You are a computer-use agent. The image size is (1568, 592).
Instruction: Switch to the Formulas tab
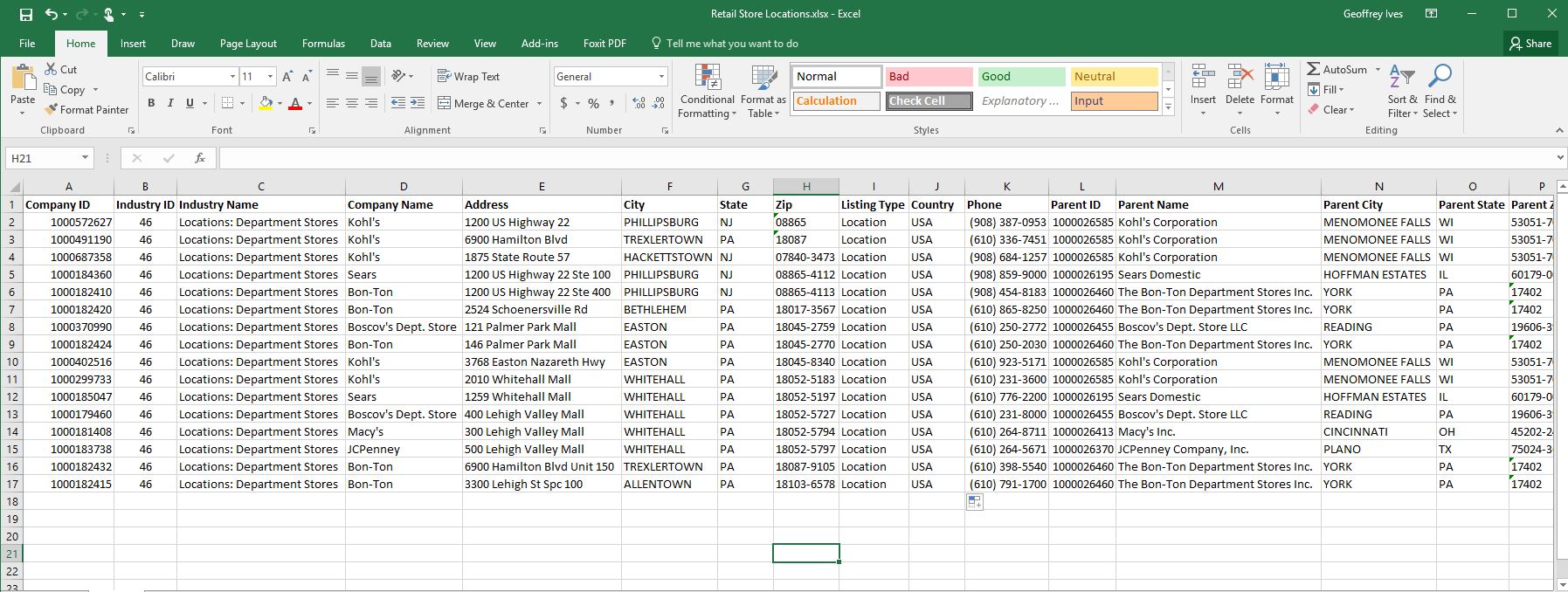[x=323, y=43]
